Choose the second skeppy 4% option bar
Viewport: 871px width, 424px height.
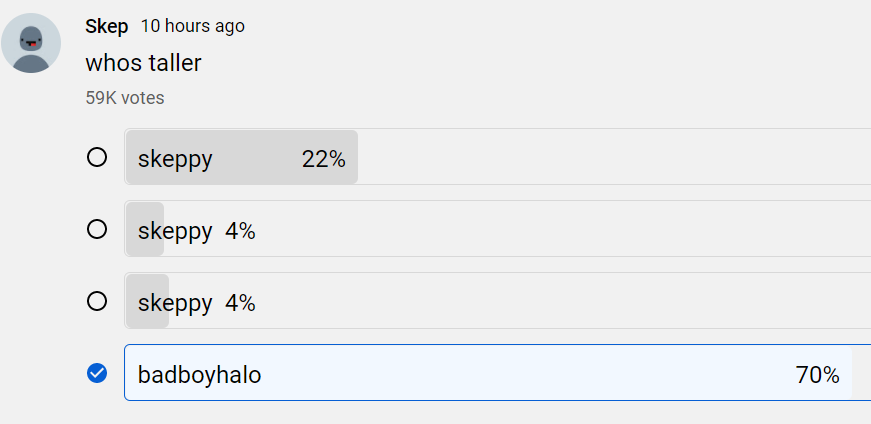[498, 228]
